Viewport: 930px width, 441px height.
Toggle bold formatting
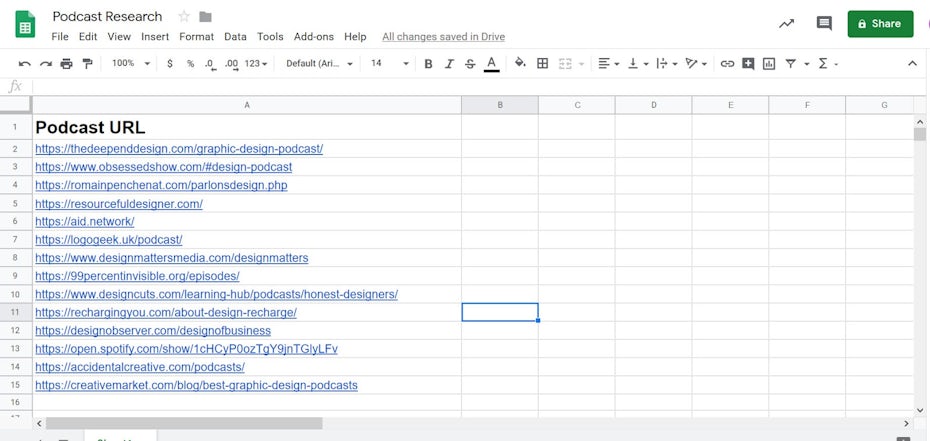[429, 64]
